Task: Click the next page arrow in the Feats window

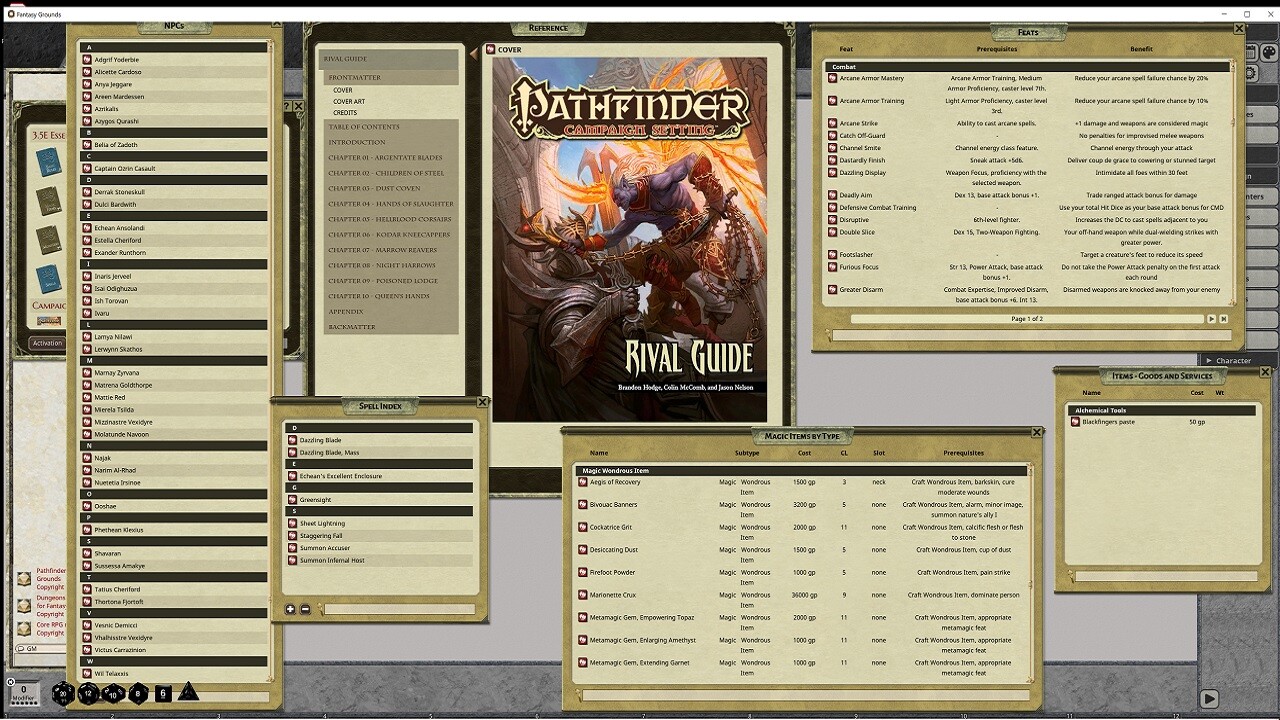Action: (x=1211, y=319)
